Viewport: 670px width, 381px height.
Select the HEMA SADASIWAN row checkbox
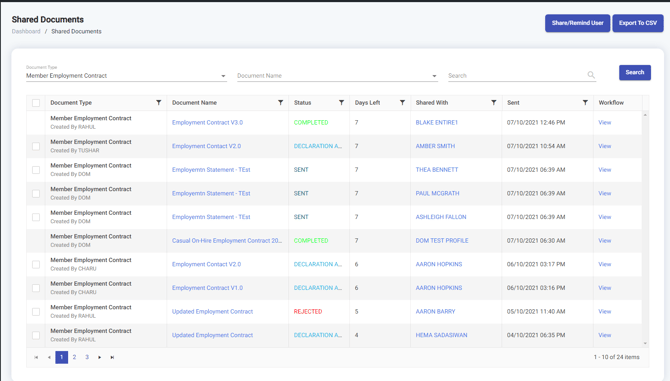point(36,335)
